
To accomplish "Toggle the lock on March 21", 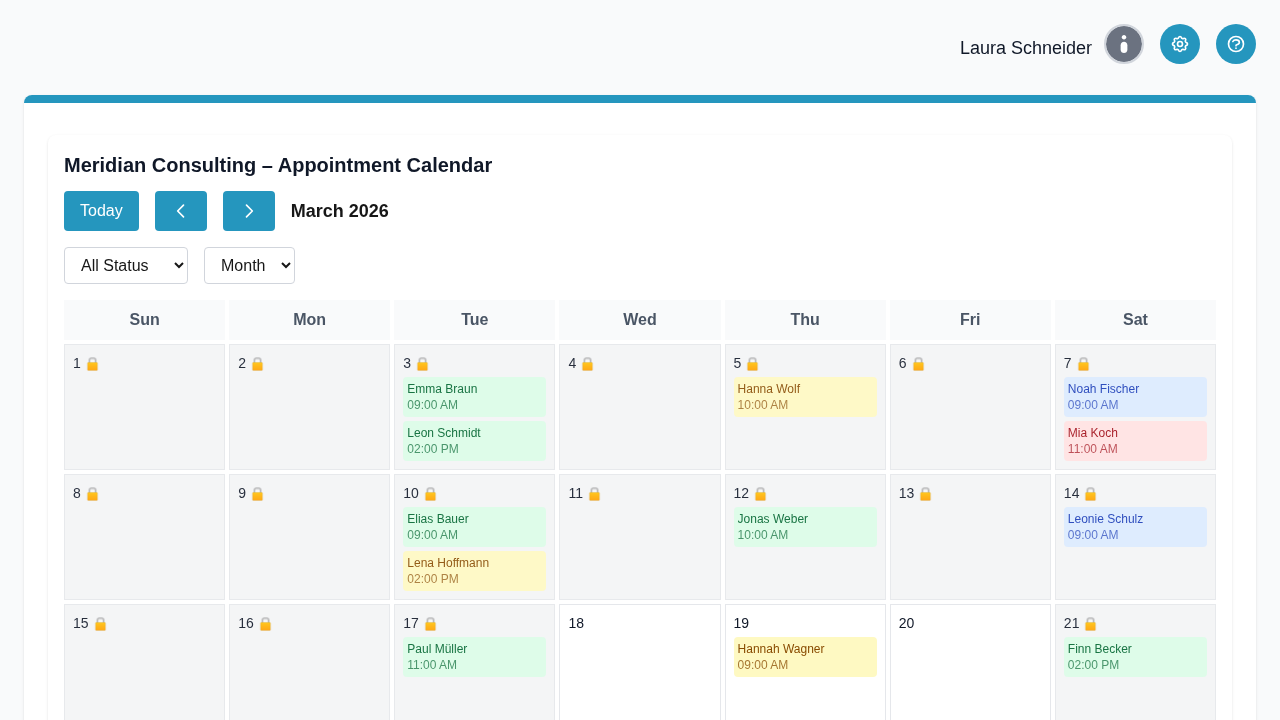I will tap(1089, 623).
